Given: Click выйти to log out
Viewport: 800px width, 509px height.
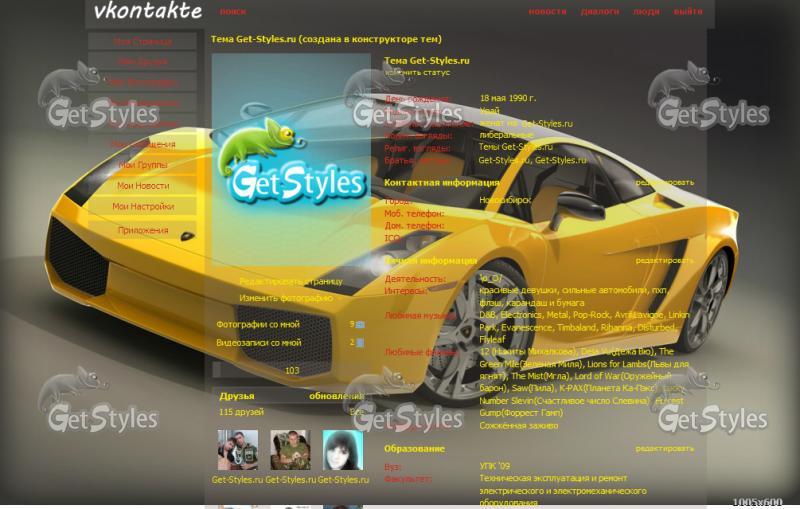Looking at the screenshot, I should click(x=688, y=12).
